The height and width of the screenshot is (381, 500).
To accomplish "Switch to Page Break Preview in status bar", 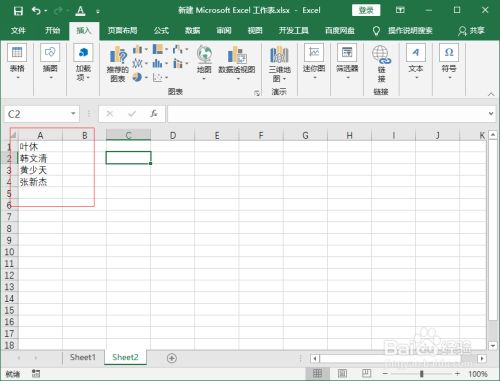I will tap(366, 373).
